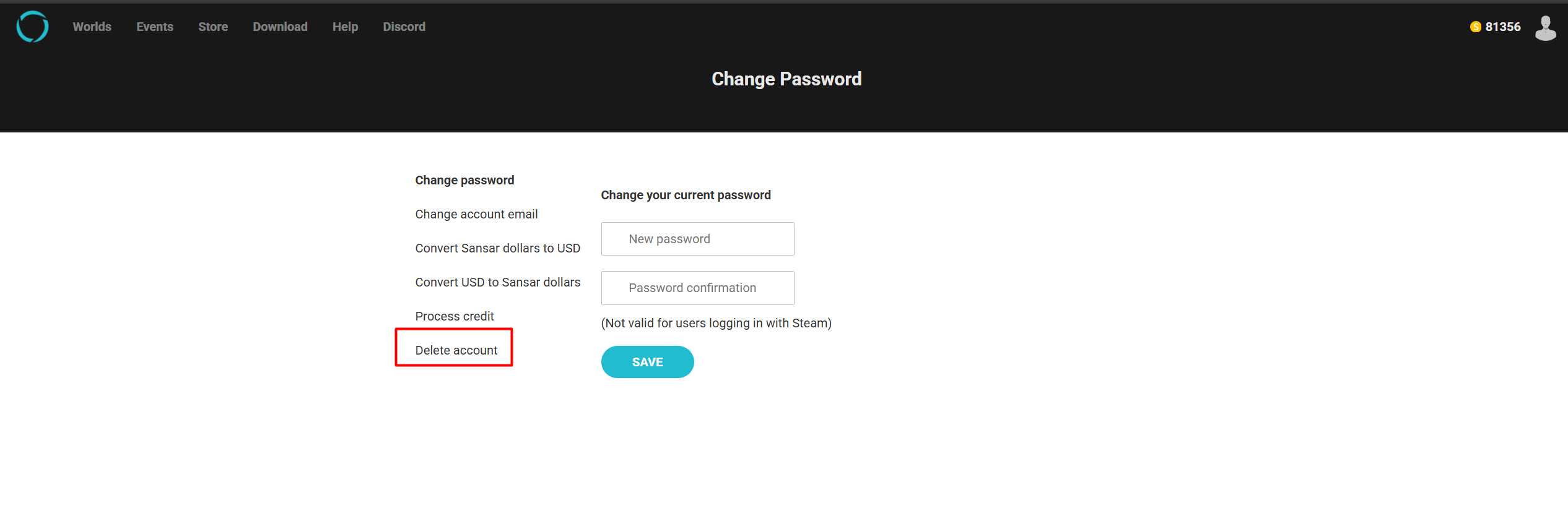Open the Worlds menu item
The height and width of the screenshot is (508, 1568).
(x=92, y=27)
